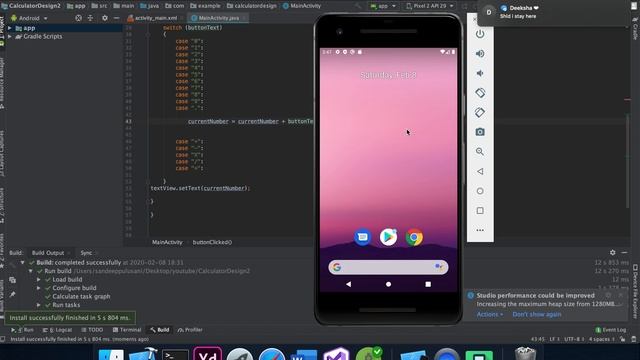This screenshot has width=640, height=360.
Task: Open the Event Log
Action: [x=611, y=330]
